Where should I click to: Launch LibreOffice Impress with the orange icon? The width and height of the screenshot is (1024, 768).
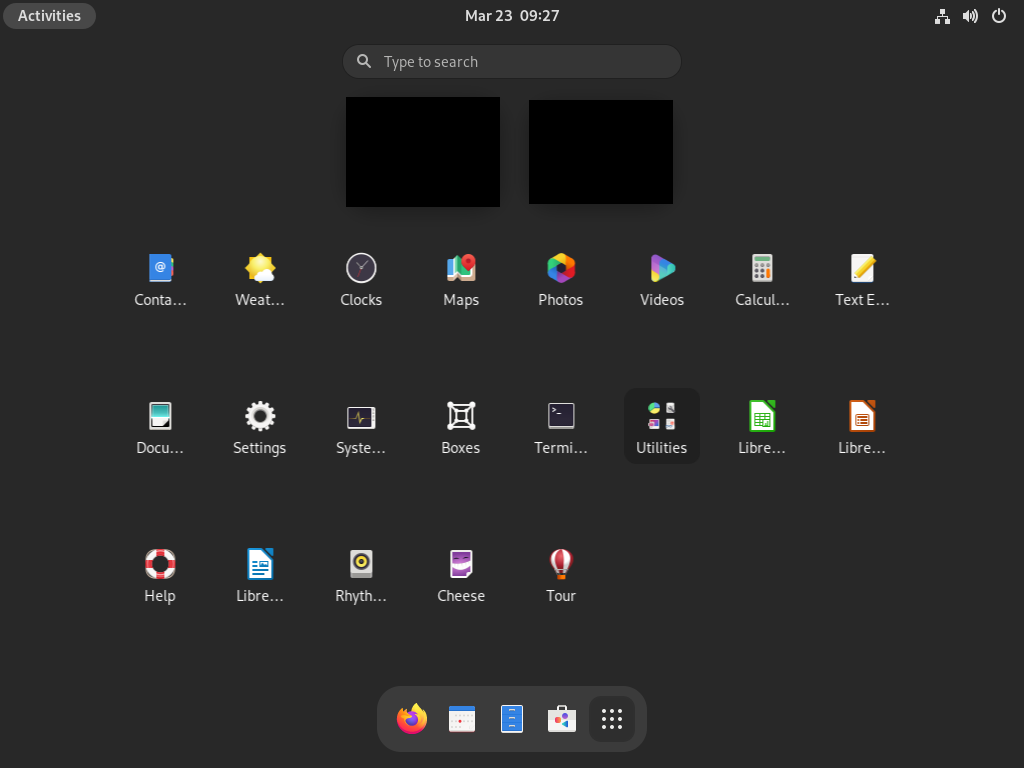pyautogui.click(x=862, y=427)
